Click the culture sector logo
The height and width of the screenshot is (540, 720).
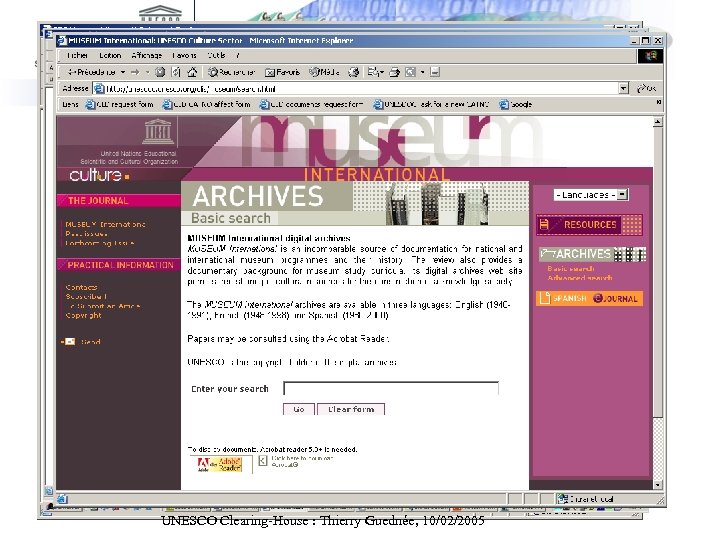tap(99, 175)
